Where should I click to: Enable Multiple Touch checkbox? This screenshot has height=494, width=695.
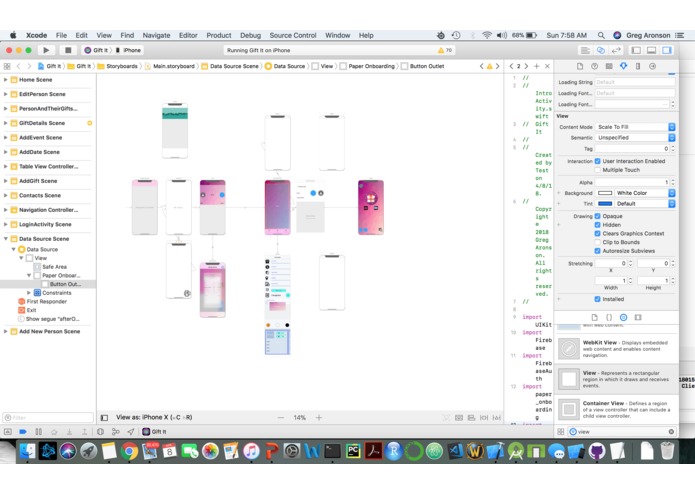coord(597,170)
